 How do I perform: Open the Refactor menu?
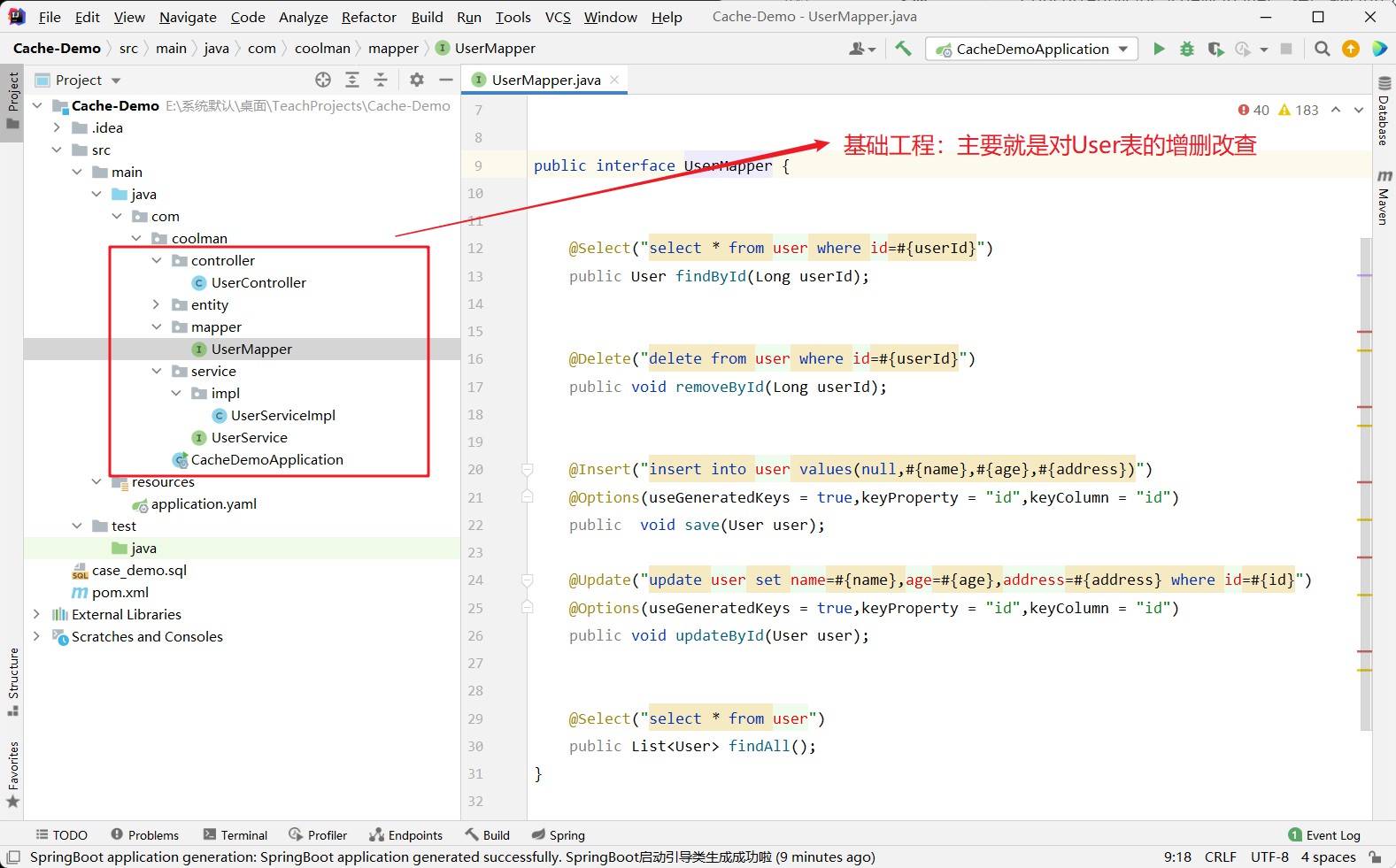click(369, 17)
